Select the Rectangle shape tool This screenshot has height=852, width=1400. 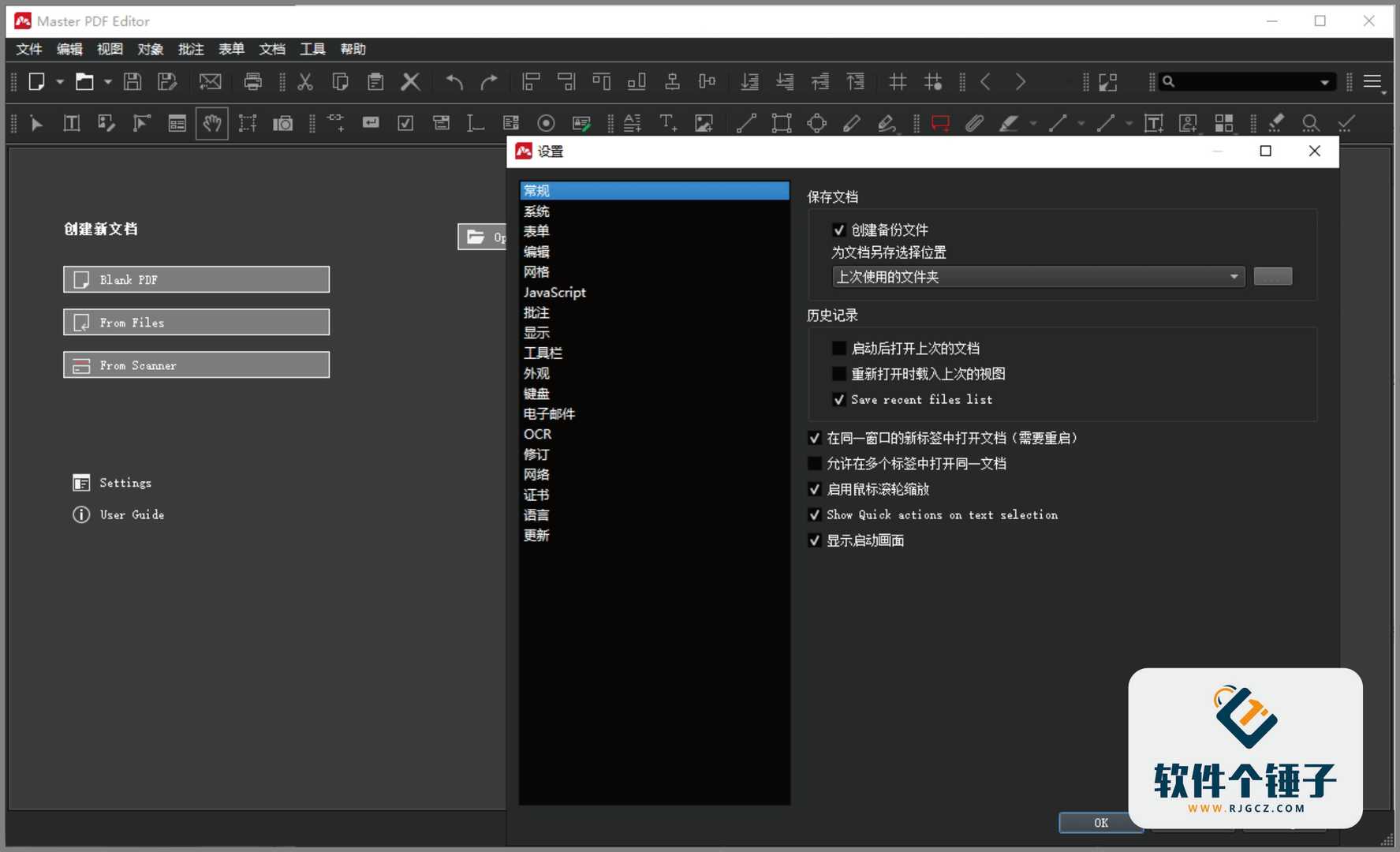(x=782, y=123)
